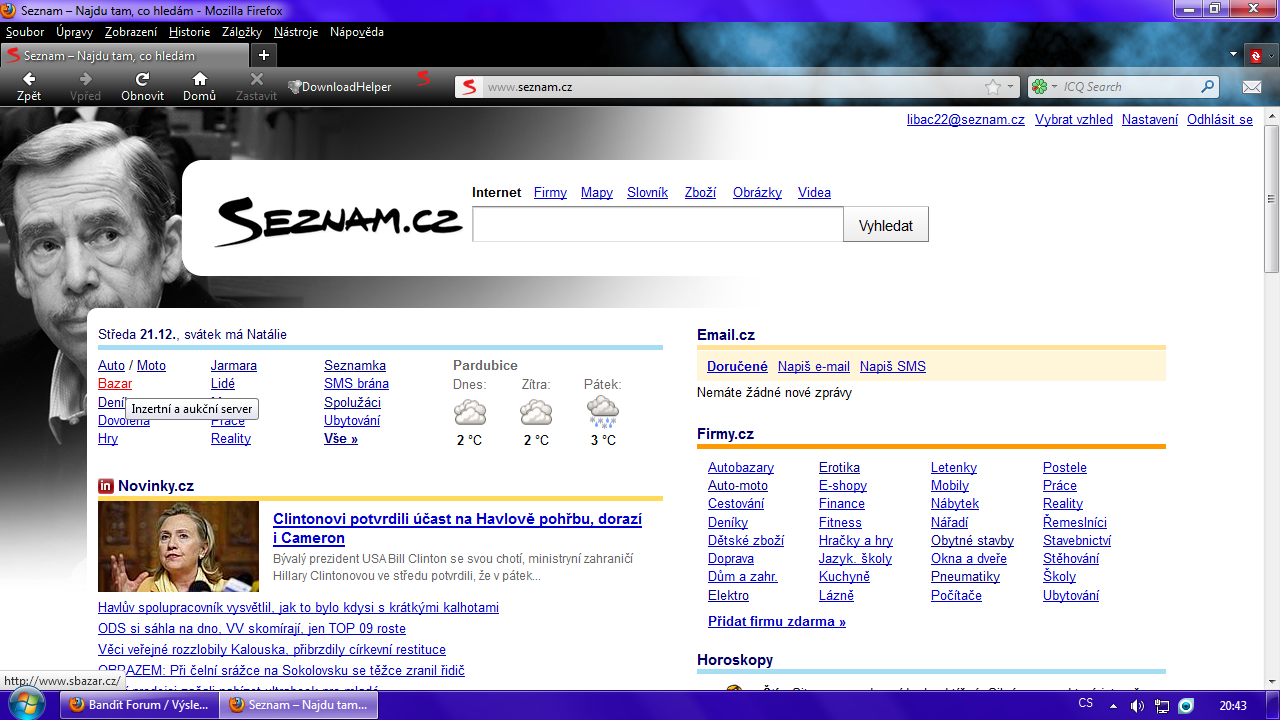Open Záložky menu

242,32
